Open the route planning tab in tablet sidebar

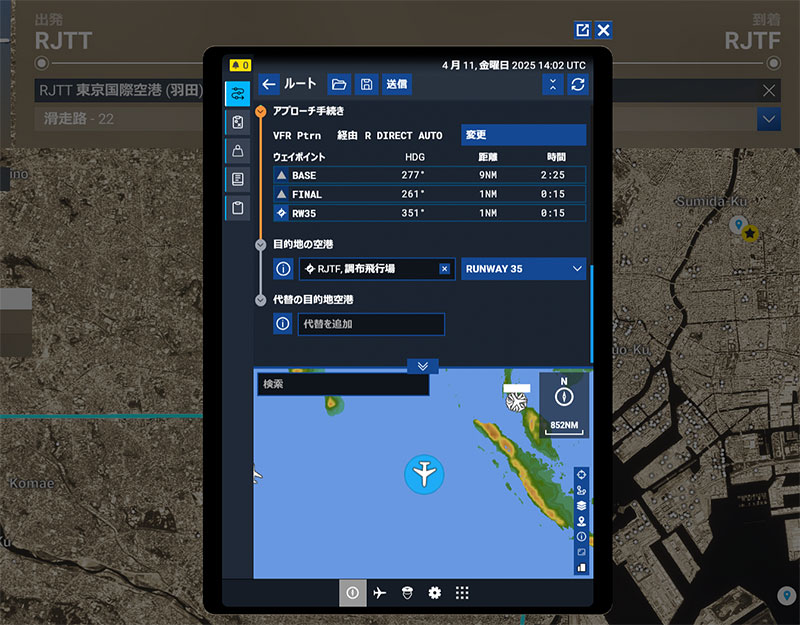click(238, 93)
